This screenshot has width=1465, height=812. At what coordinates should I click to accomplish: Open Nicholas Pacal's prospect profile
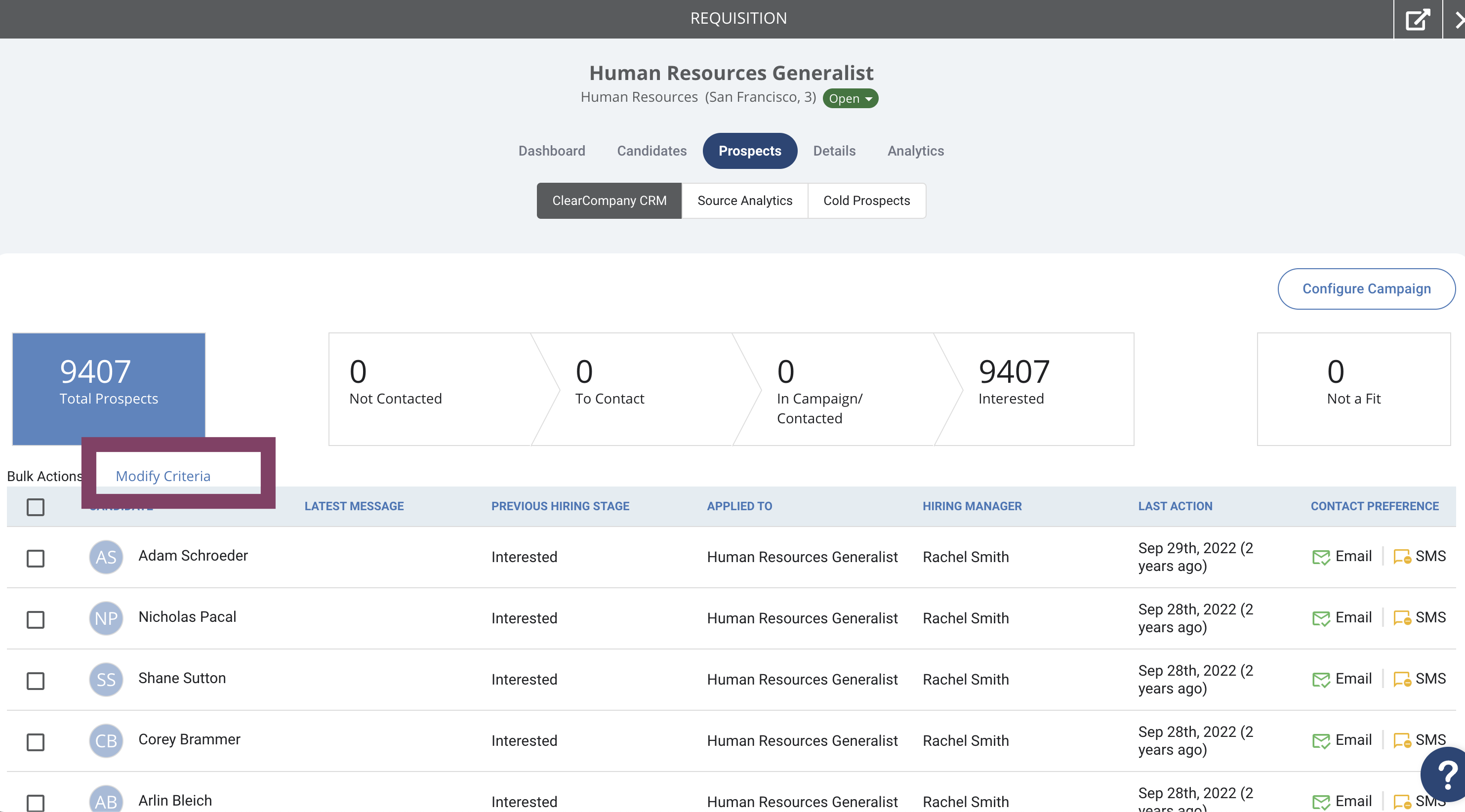click(x=187, y=617)
